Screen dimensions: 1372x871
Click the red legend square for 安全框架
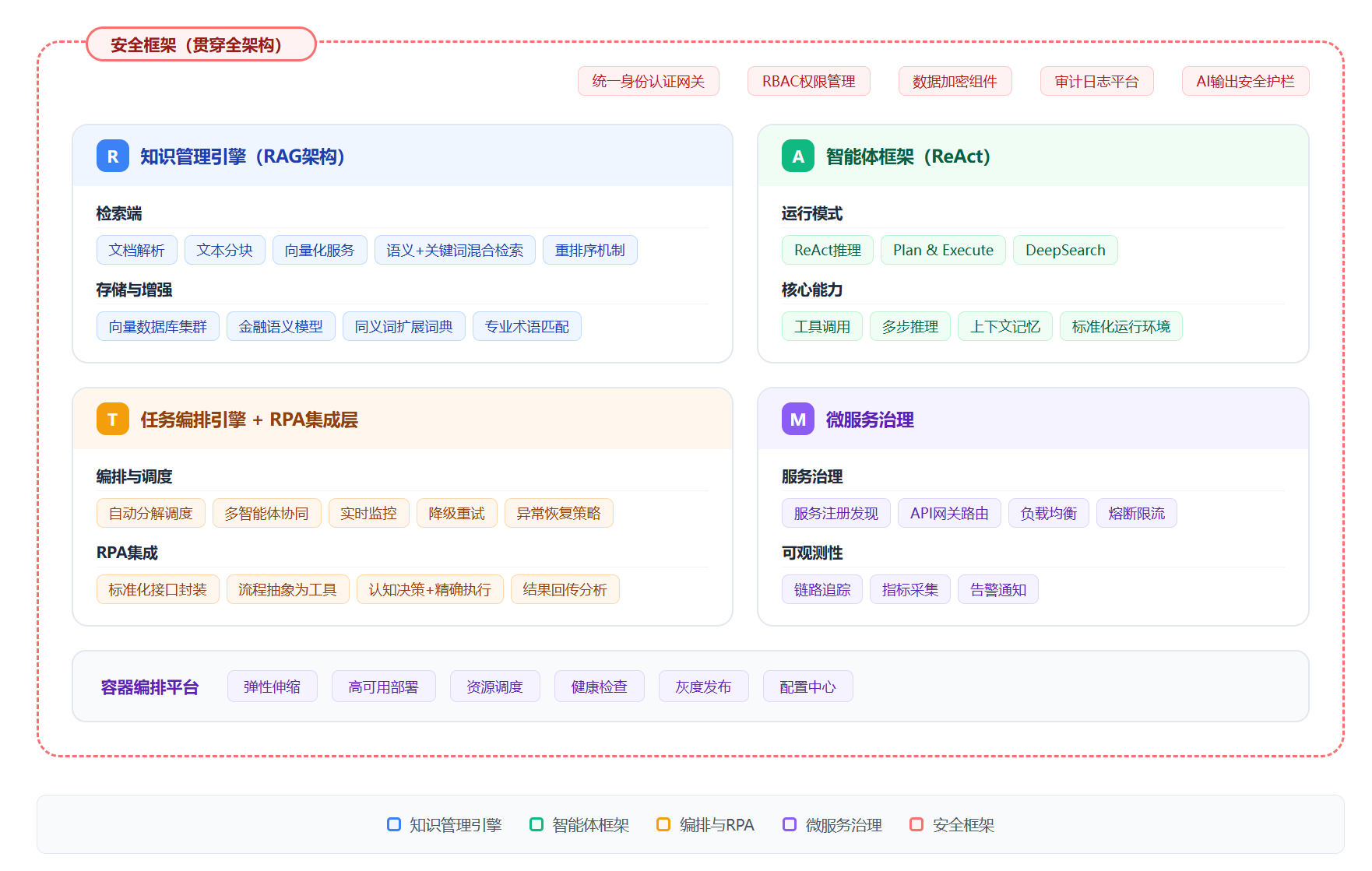916,824
